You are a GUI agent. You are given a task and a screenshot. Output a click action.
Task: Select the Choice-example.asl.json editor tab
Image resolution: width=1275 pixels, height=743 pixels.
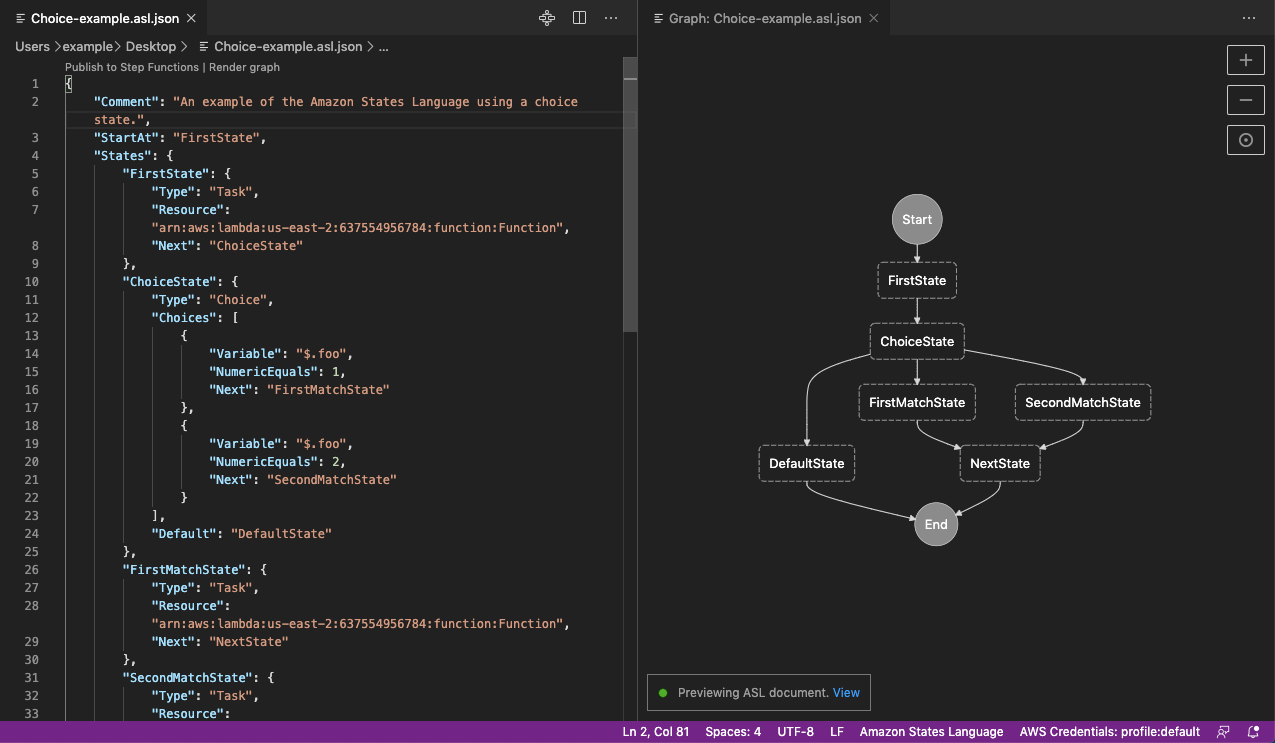pyautogui.click(x=105, y=18)
